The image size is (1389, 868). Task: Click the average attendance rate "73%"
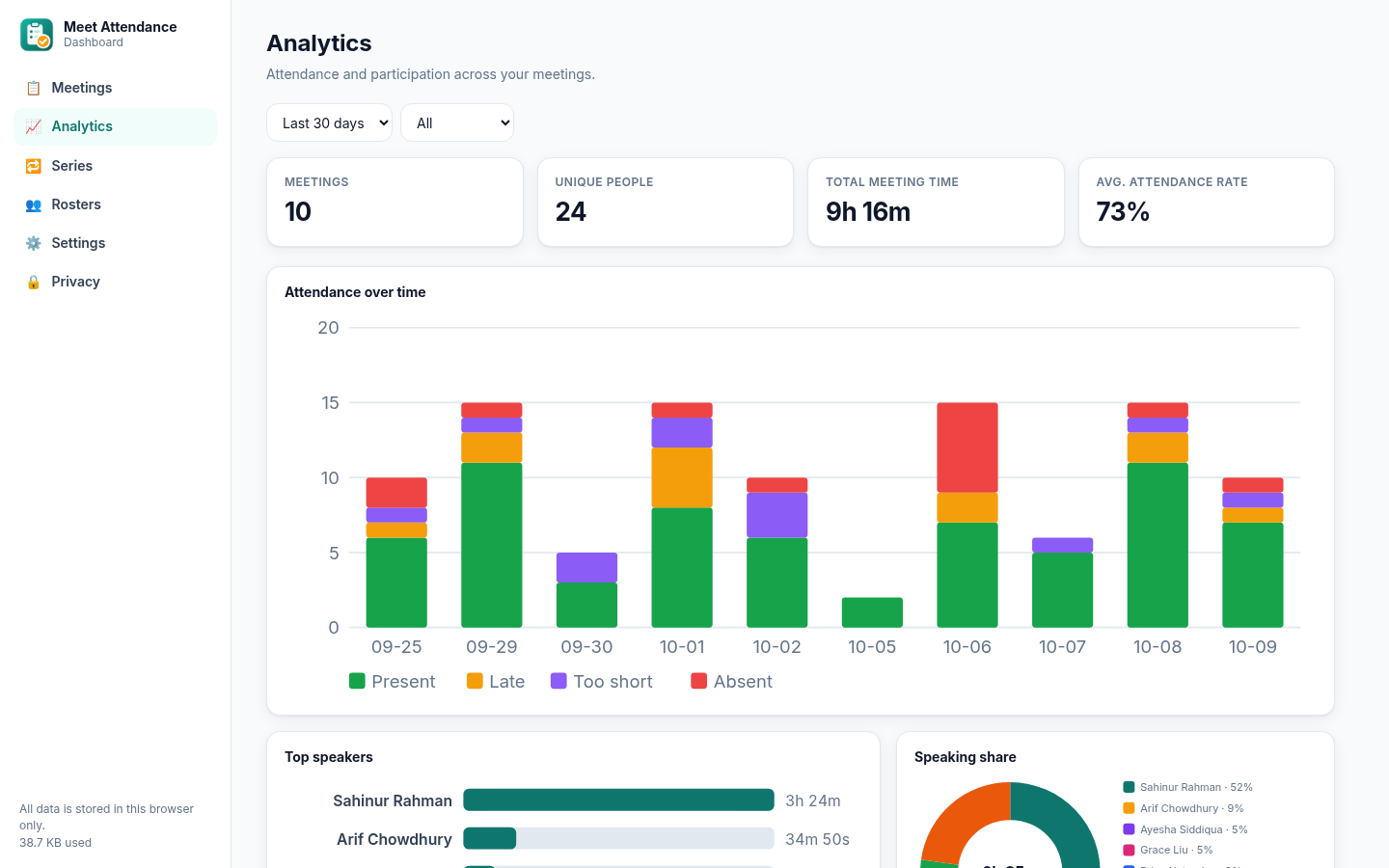(1123, 212)
